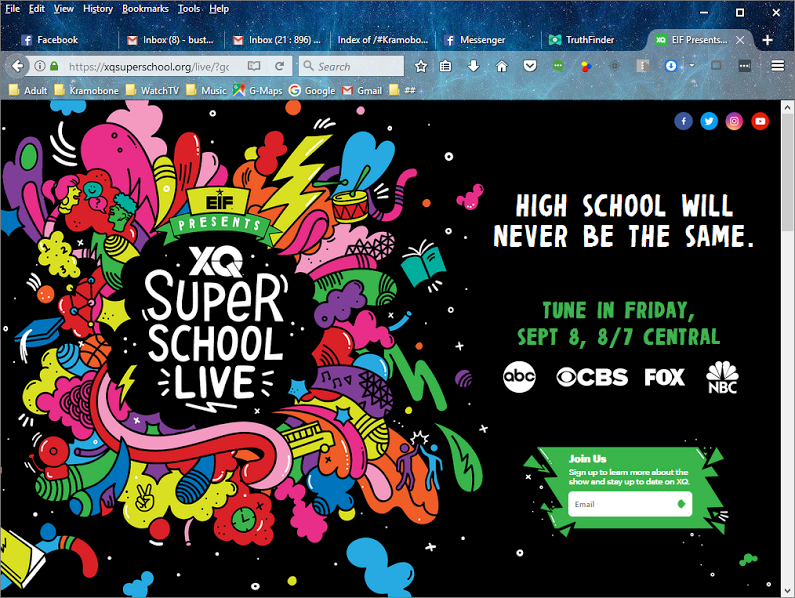This screenshot has width=795, height=598.
Task: Close the EIF Presents tab
Action: pos(740,40)
